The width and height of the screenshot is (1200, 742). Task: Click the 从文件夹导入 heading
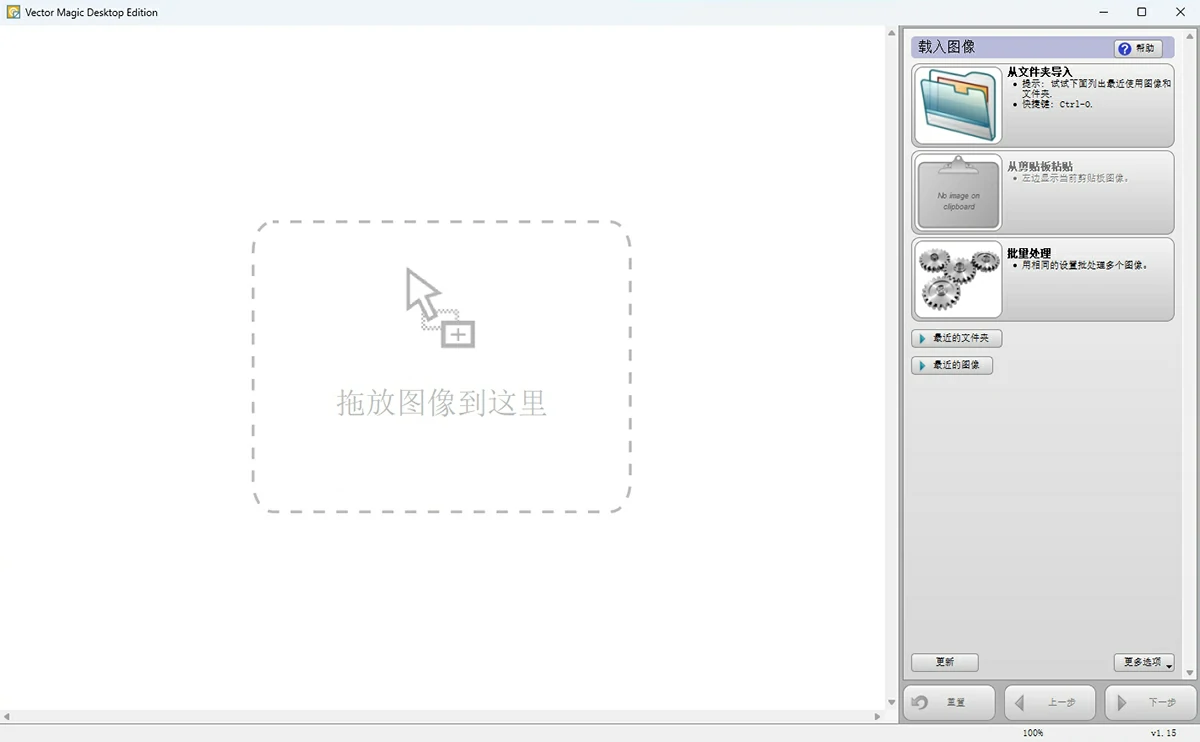pos(1039,72)
